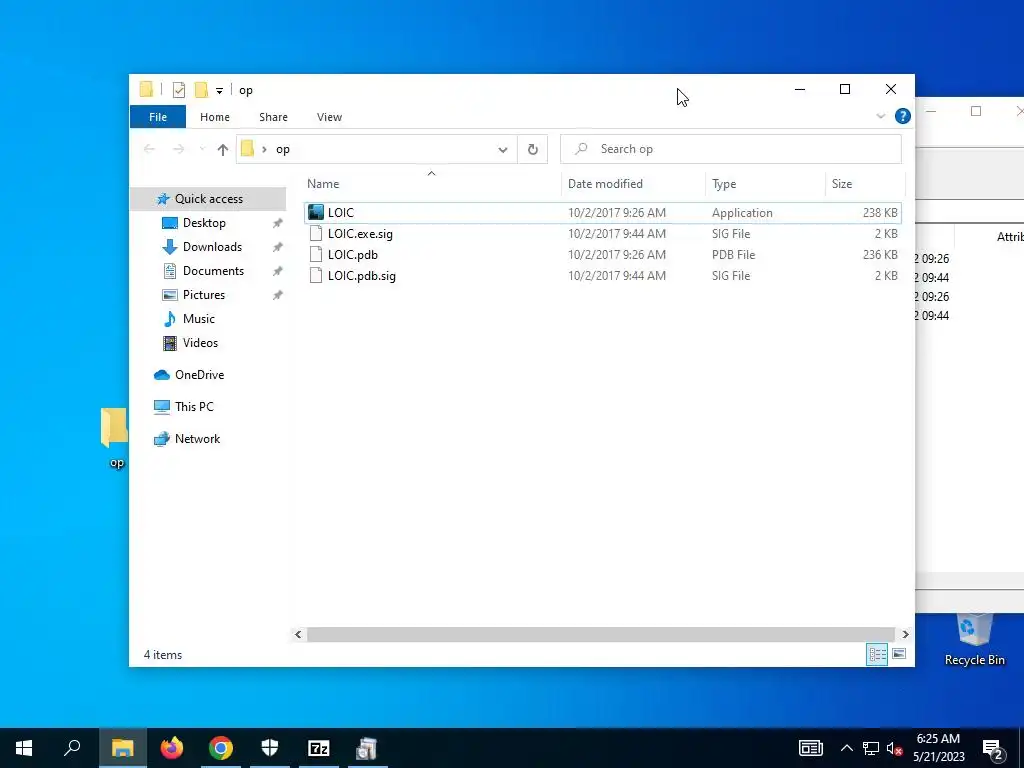Viewport: 1024px width, 768px height.
Task: Click the scroll left arrow
Action: tap(298, 635)
